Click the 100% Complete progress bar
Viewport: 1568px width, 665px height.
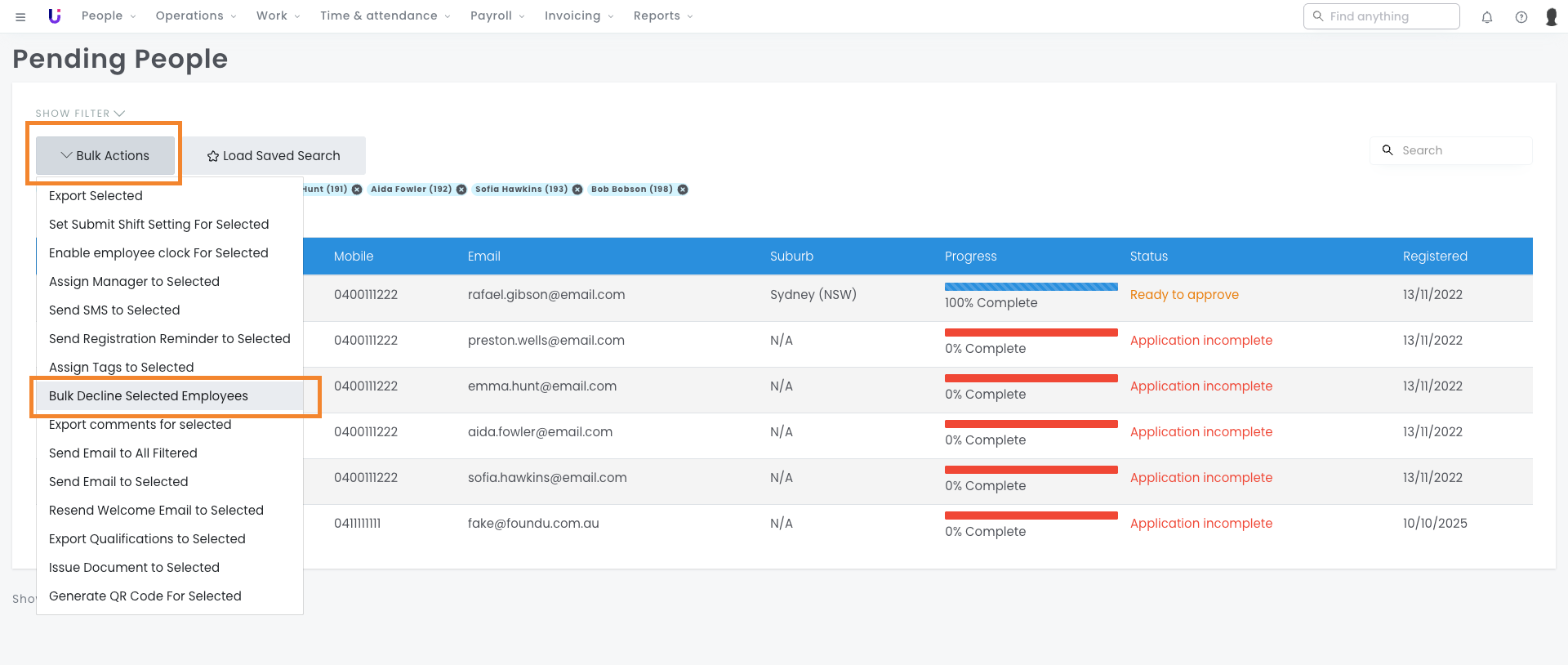(x=1031, y=288)
